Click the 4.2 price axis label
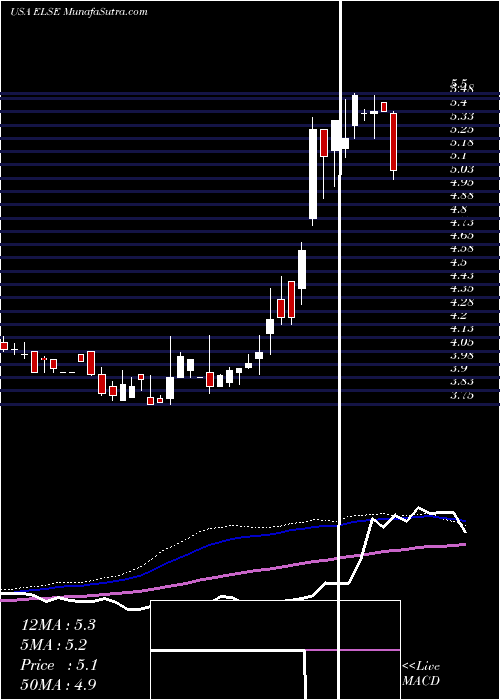Image resolution: width=500 pixels, height=700 pixels. 458,315
